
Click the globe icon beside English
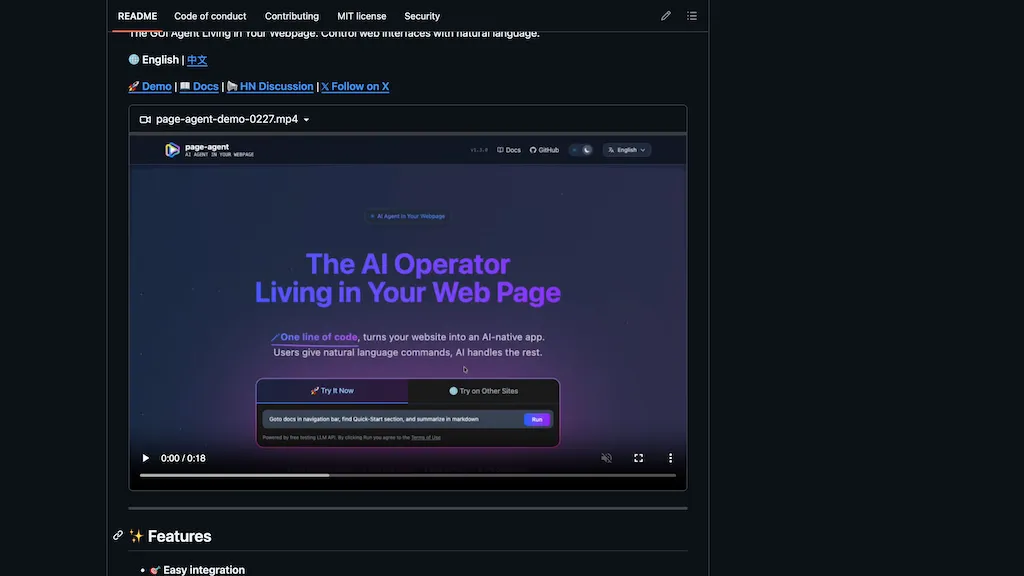click(x=134, y=59)
